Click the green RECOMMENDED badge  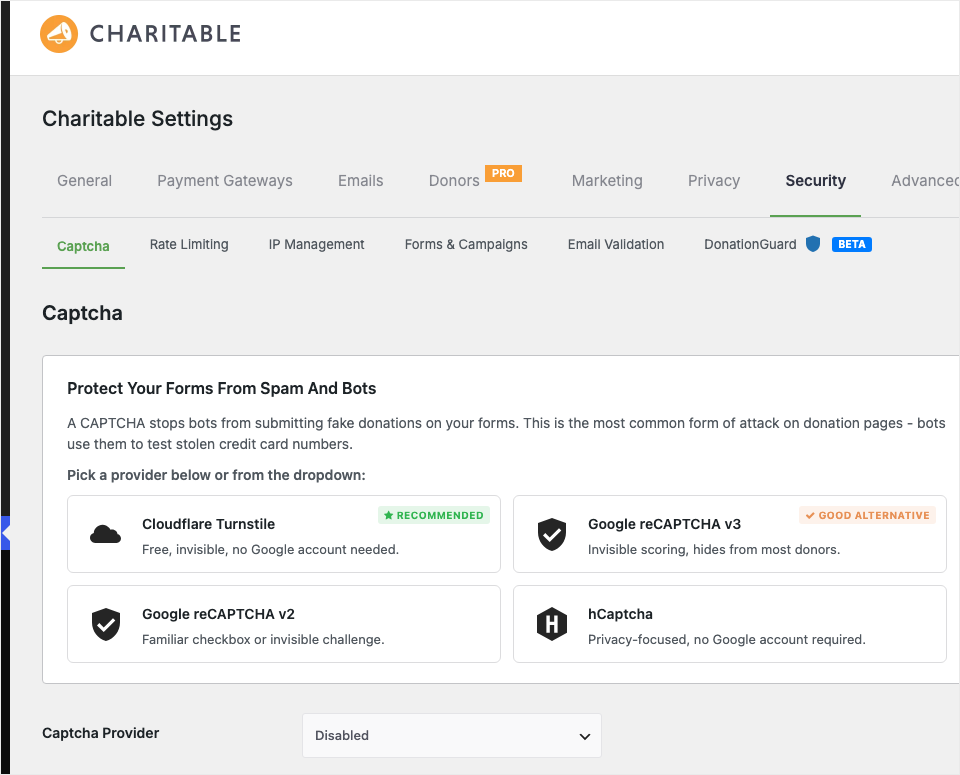tap(433, 515)
